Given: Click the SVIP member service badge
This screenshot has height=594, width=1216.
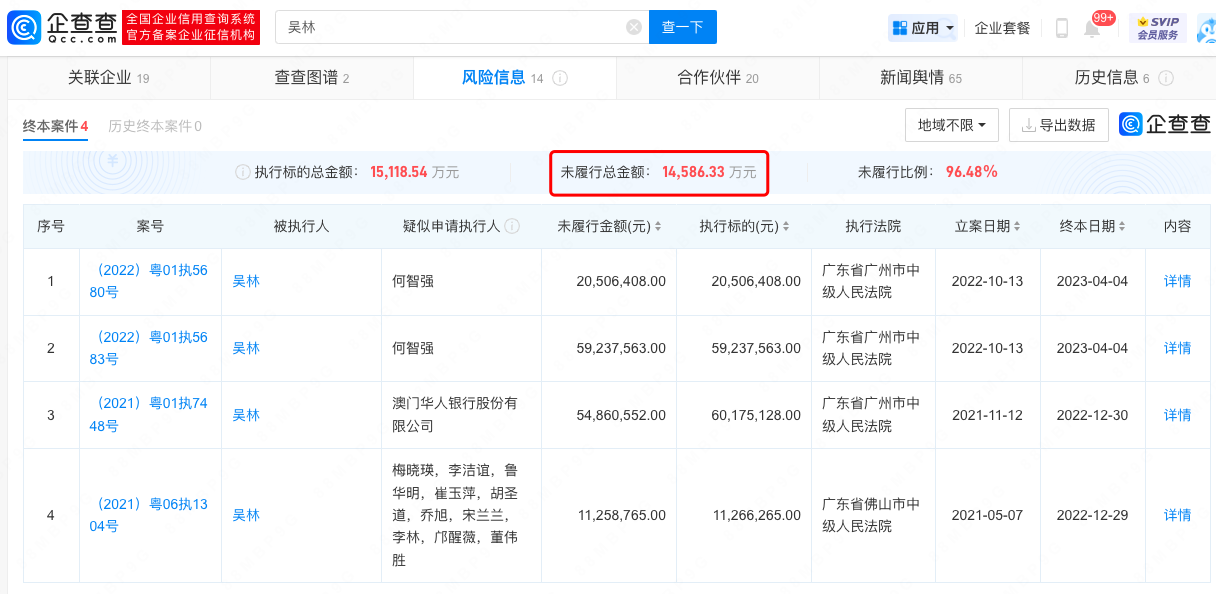Looking at the screenshot, I should pos(1157,28).
